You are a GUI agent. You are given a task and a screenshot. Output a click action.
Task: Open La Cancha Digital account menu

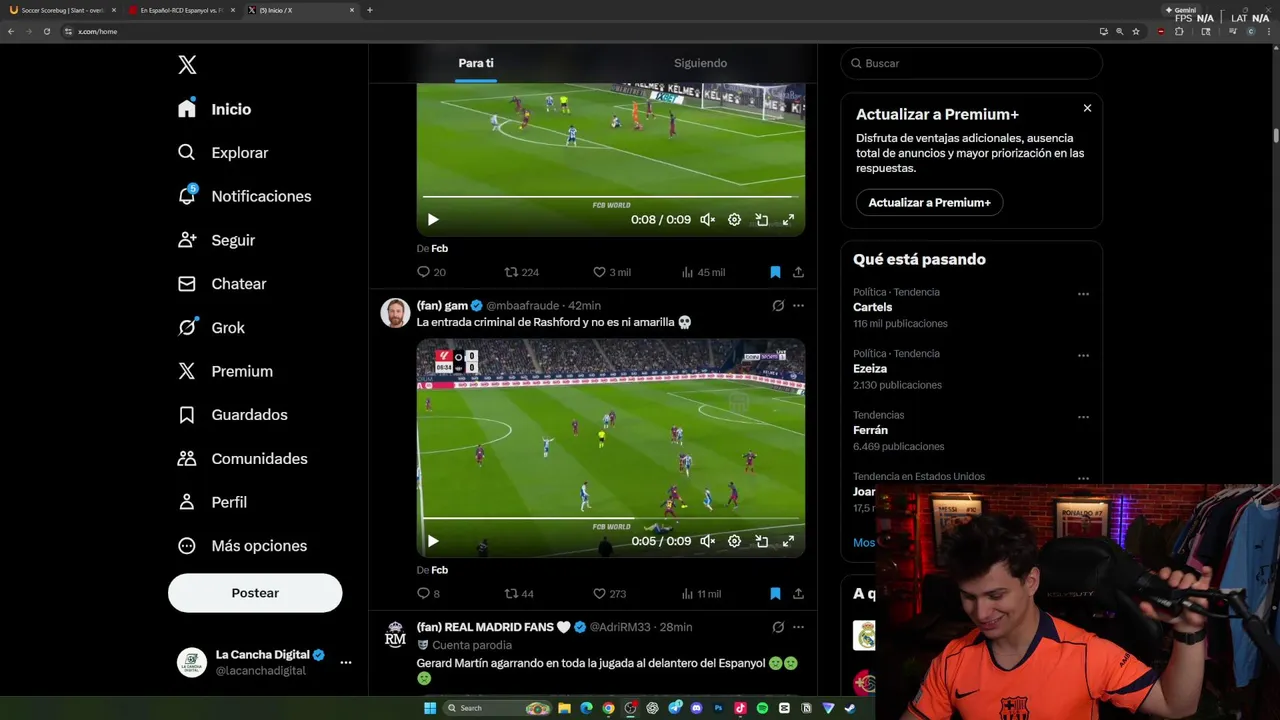(x=264, y=662)
